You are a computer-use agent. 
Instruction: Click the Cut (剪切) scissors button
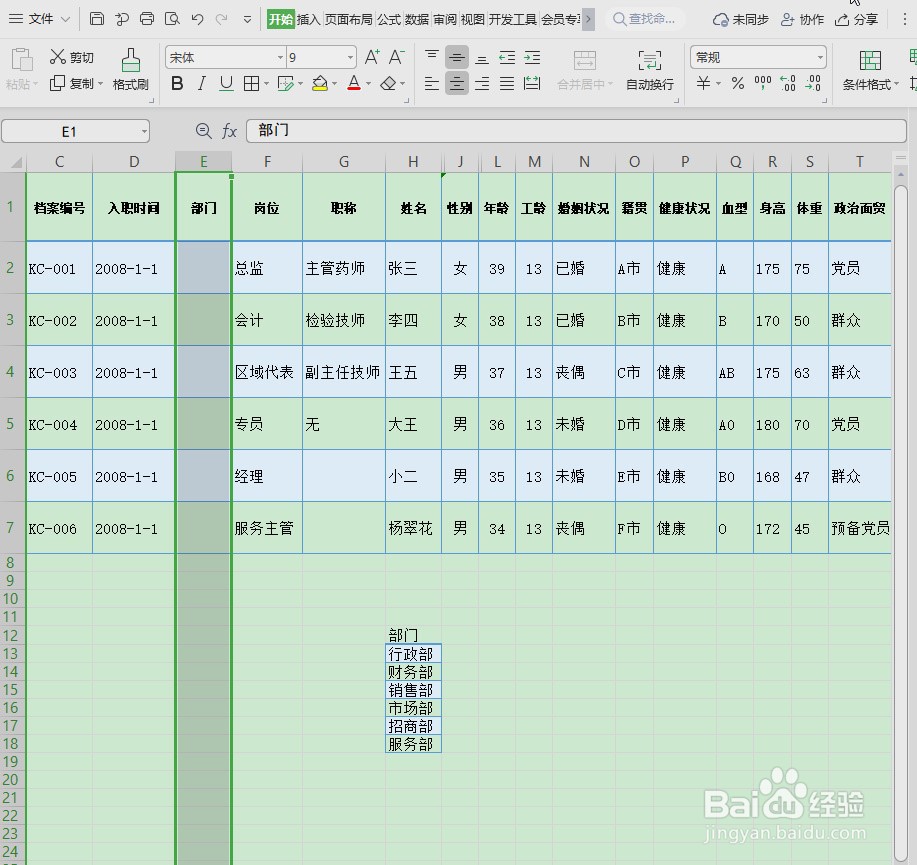(x=71, y=57)
